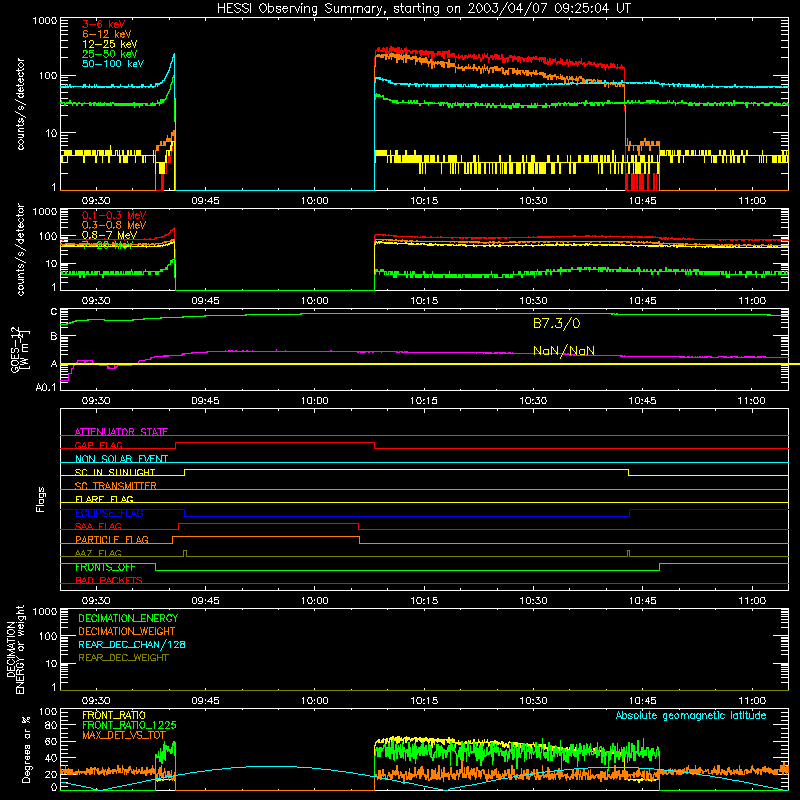Select the ATTENUATOR_STATE flag label
This screenshot has height=800, width=800.
pyautogui.click(x=121, y=432)
